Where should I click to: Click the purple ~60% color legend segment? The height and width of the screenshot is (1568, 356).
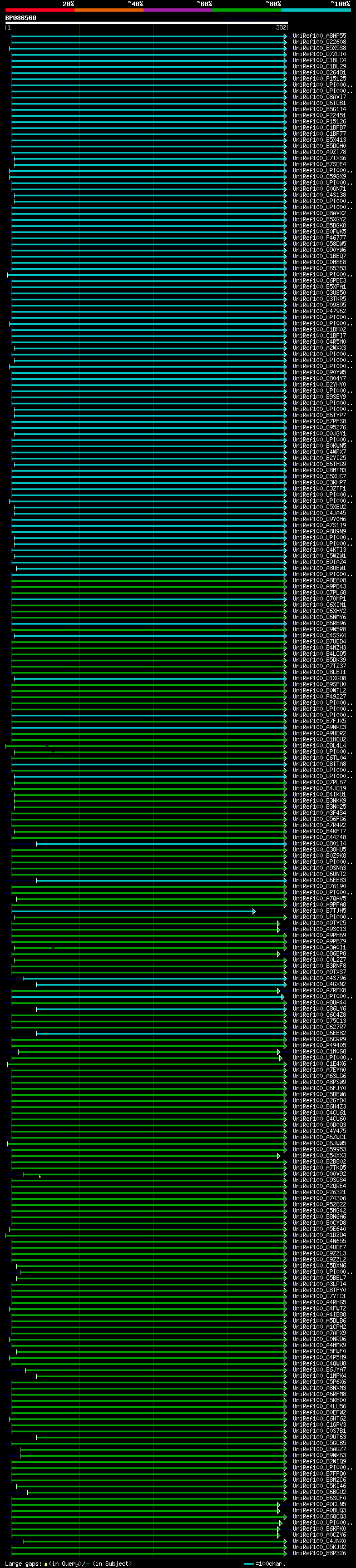click(179, 10)
